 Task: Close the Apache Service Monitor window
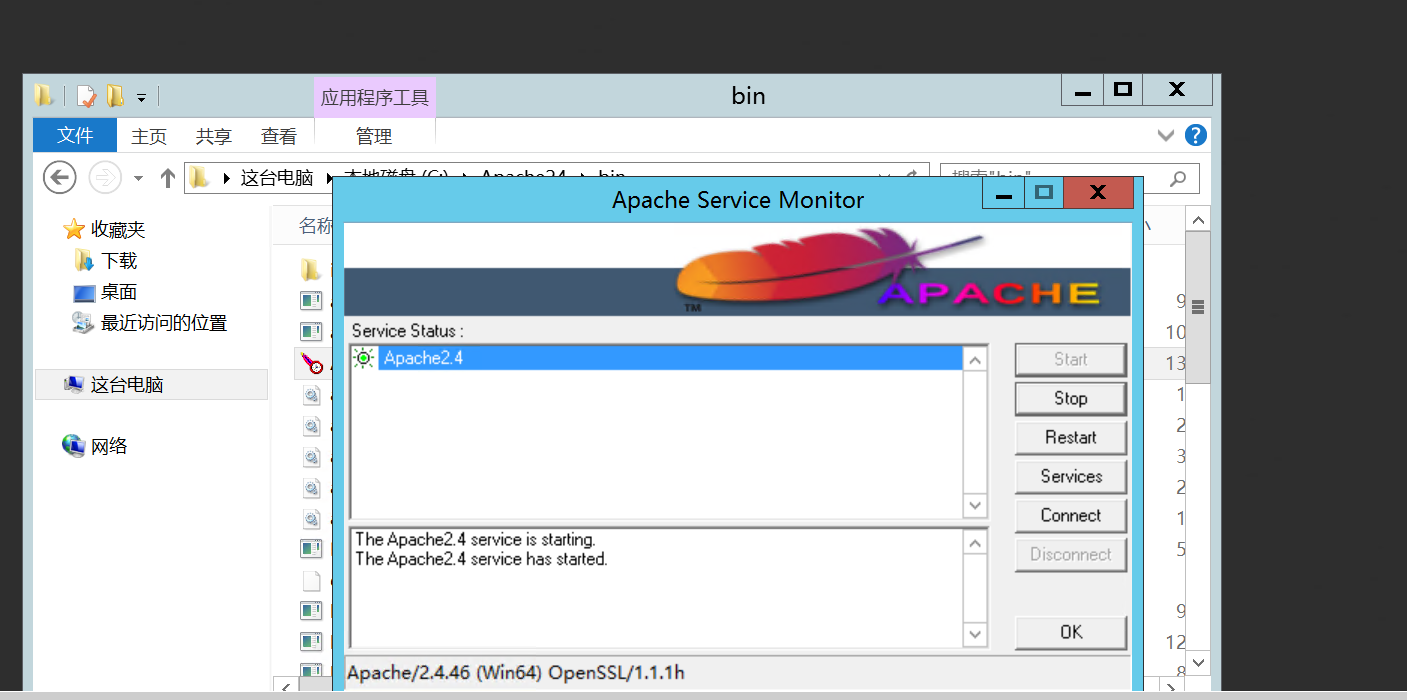(x=1098, y=193)
